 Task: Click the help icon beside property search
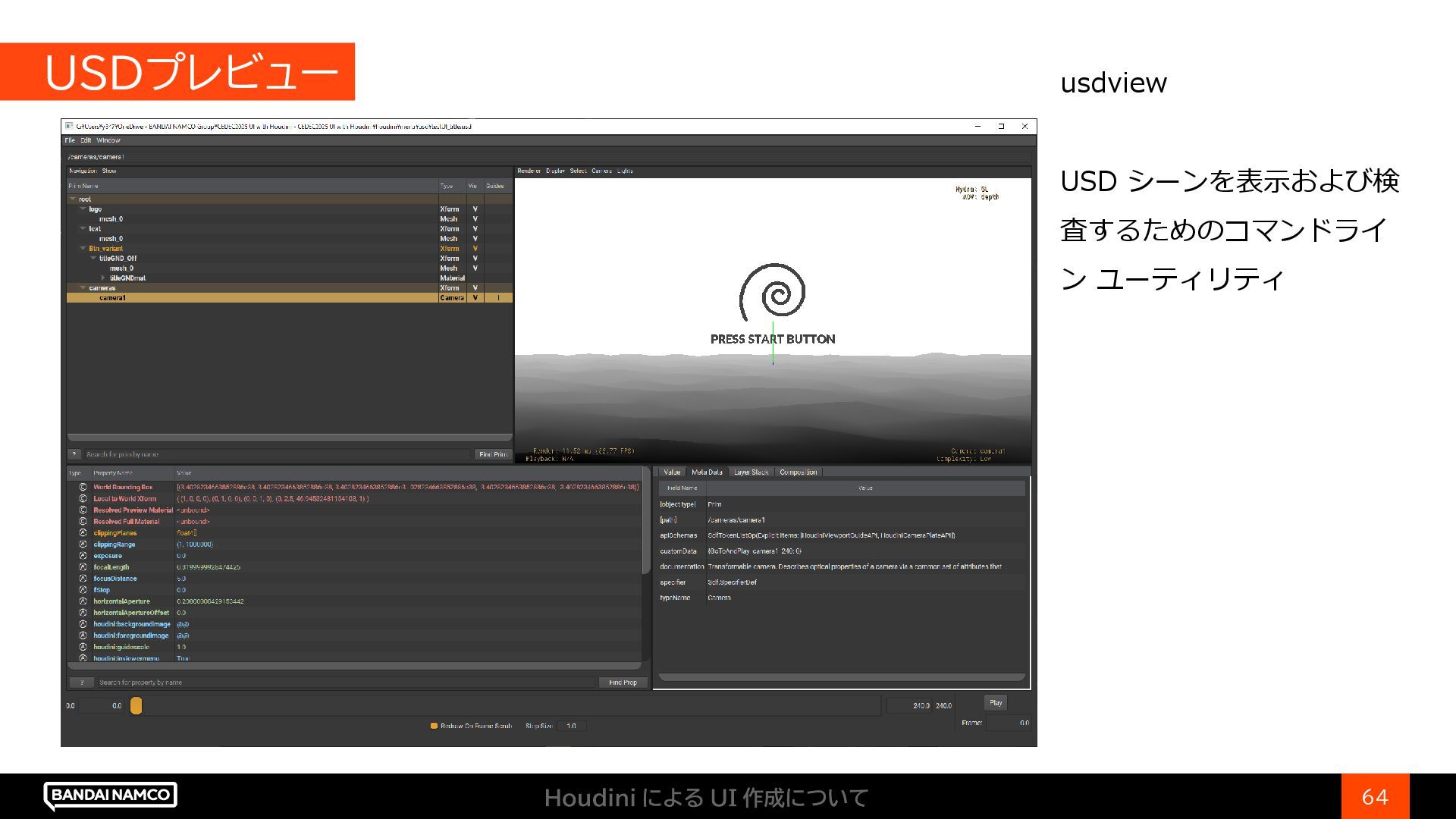point(82,682)
